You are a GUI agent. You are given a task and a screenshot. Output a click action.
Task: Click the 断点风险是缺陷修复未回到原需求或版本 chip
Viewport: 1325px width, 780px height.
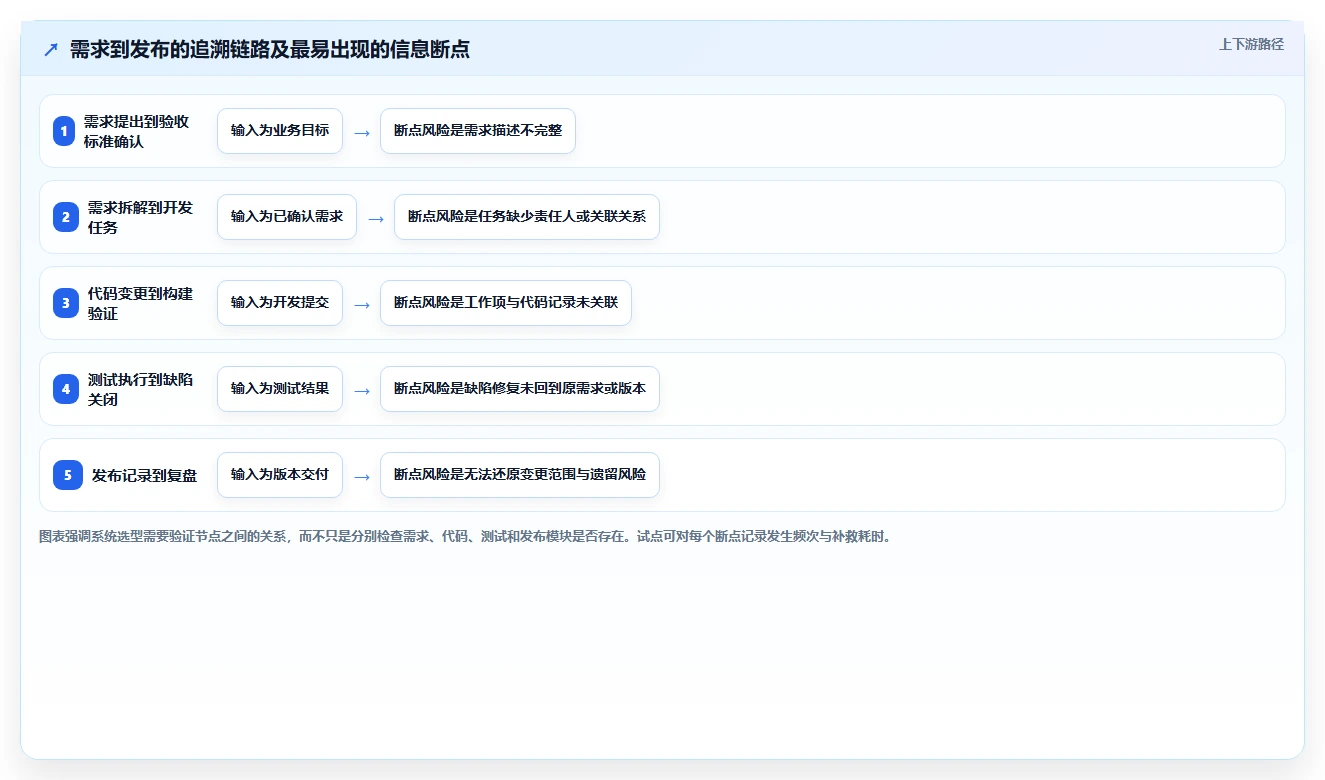pos(520,389)
